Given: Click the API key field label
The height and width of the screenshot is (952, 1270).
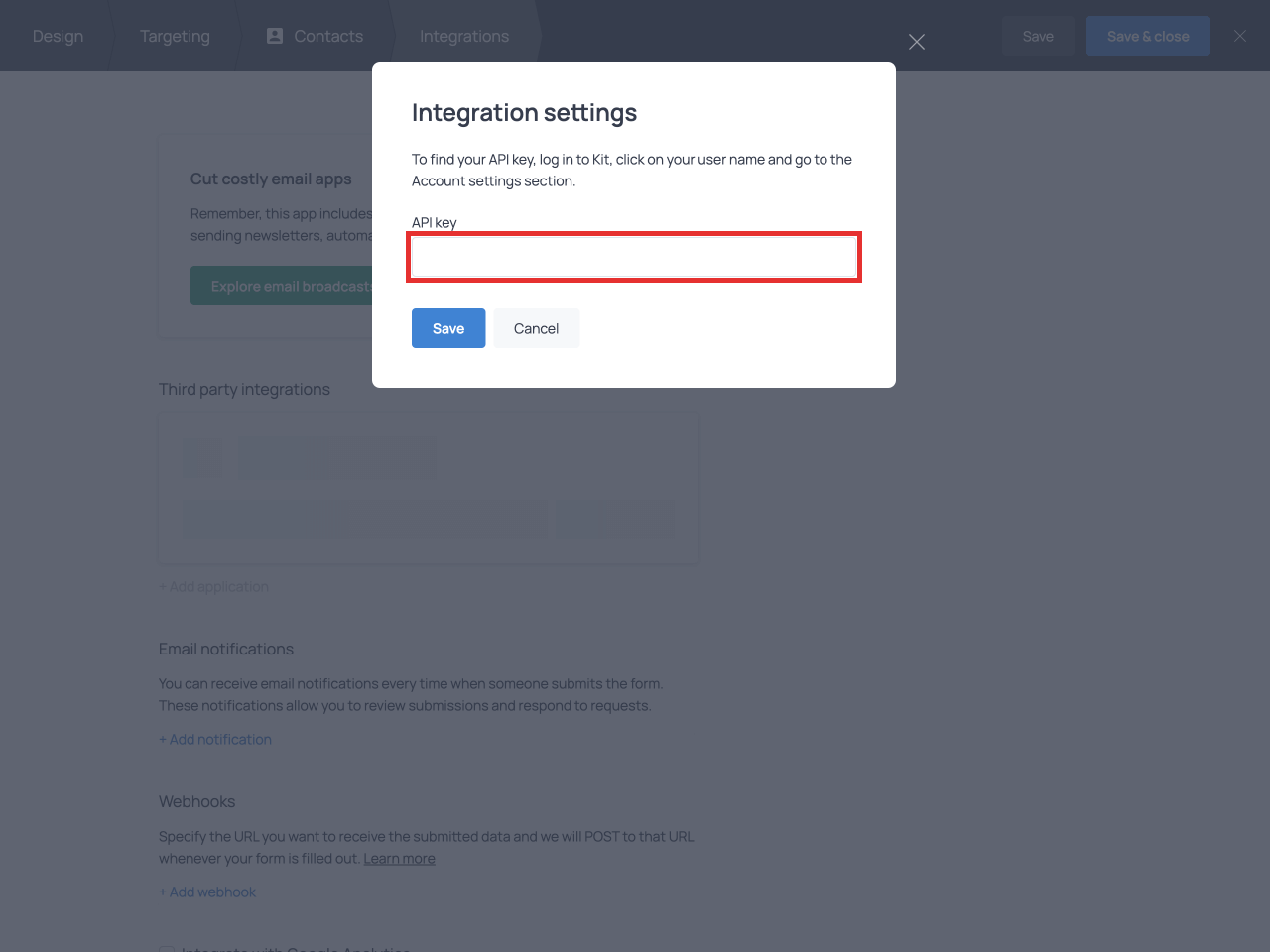Looking at the screenshot, I should coord(435,222).
